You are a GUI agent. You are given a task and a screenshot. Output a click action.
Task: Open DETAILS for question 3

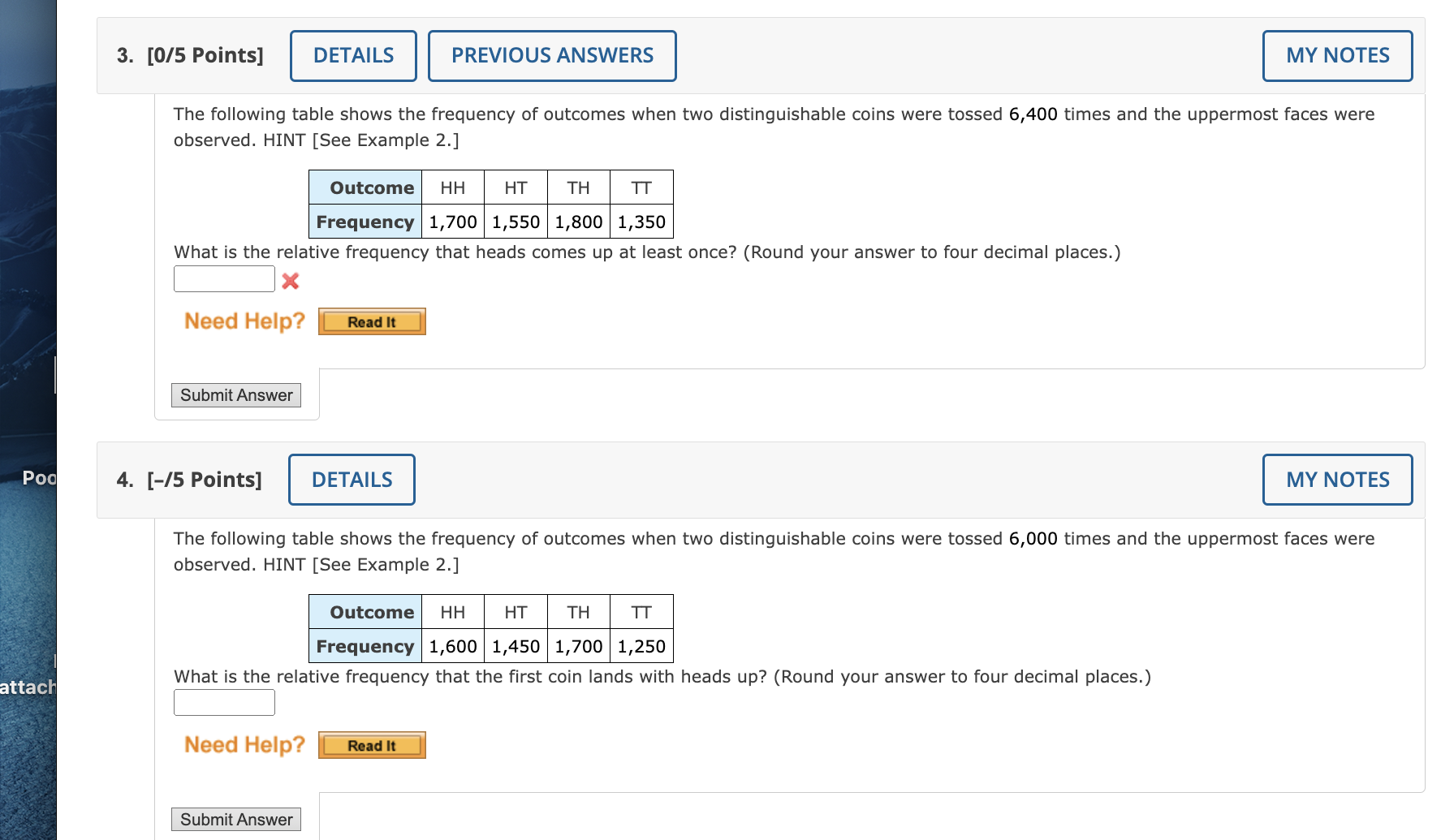click(x=353, y=55)
